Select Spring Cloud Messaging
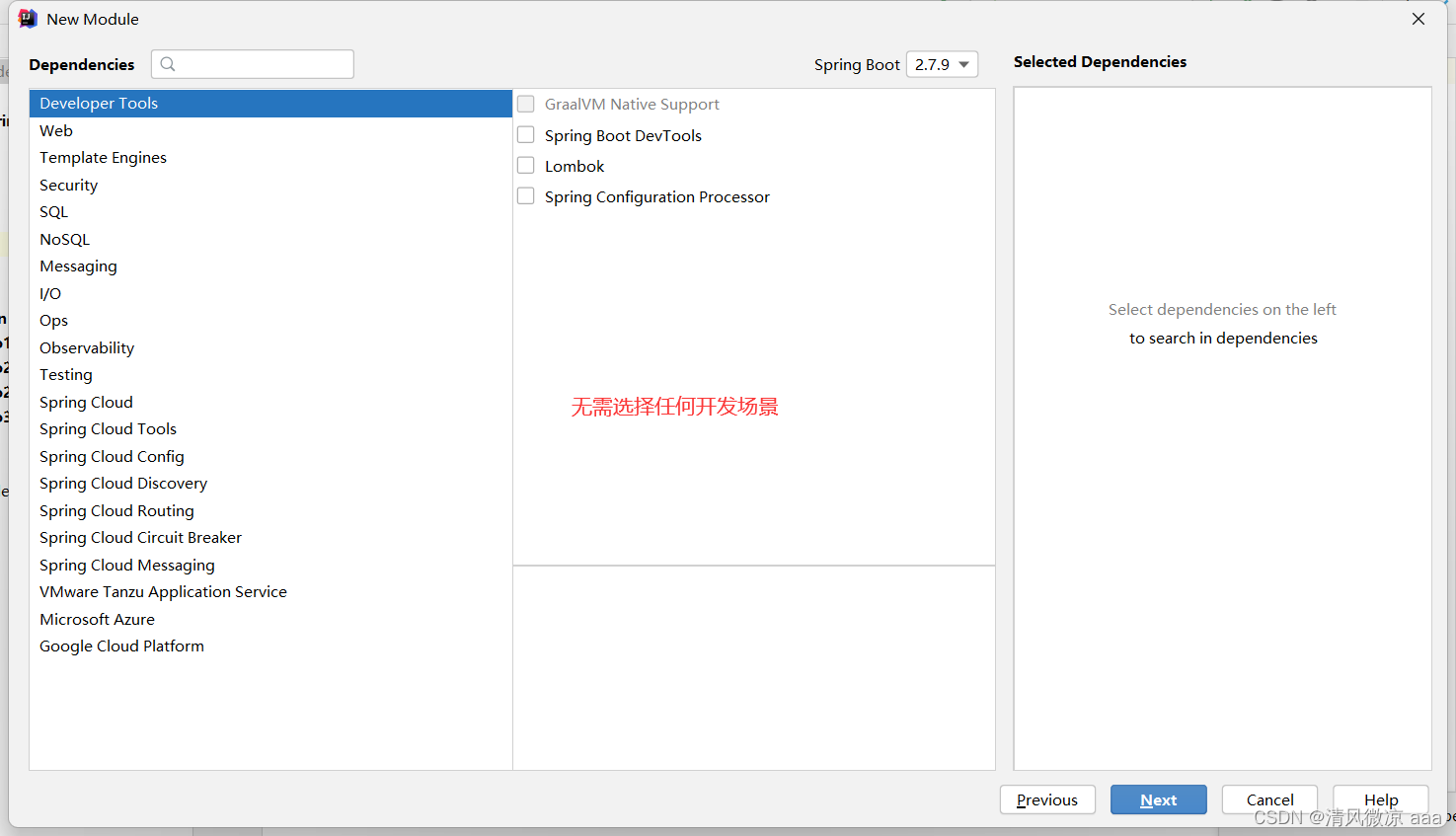 tap(270, 565)
